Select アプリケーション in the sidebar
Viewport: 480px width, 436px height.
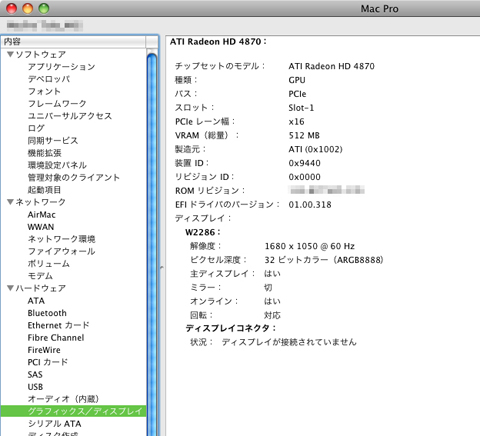[62, 67]
